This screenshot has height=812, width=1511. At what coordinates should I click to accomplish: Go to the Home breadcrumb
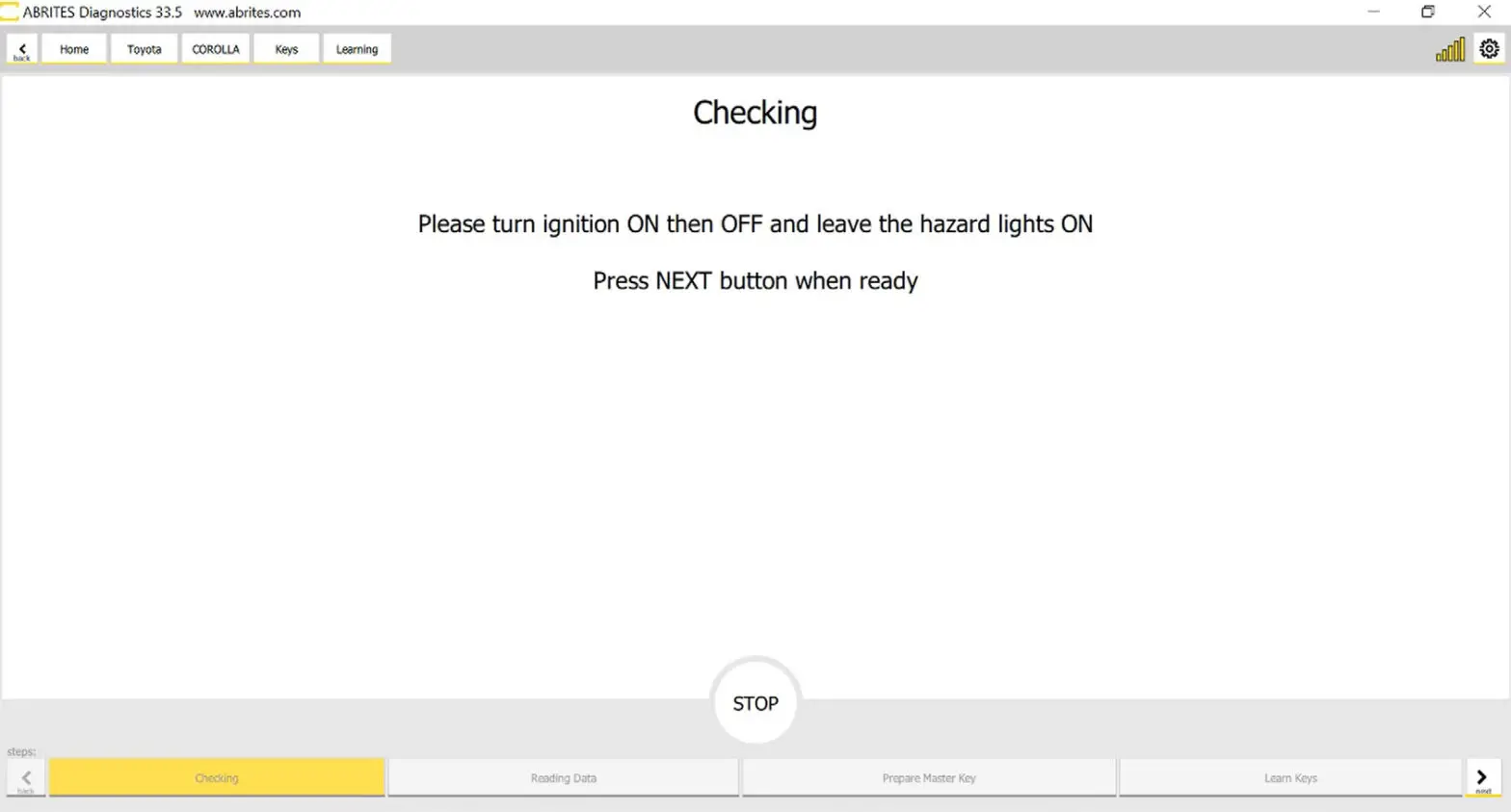pos(74,49)
